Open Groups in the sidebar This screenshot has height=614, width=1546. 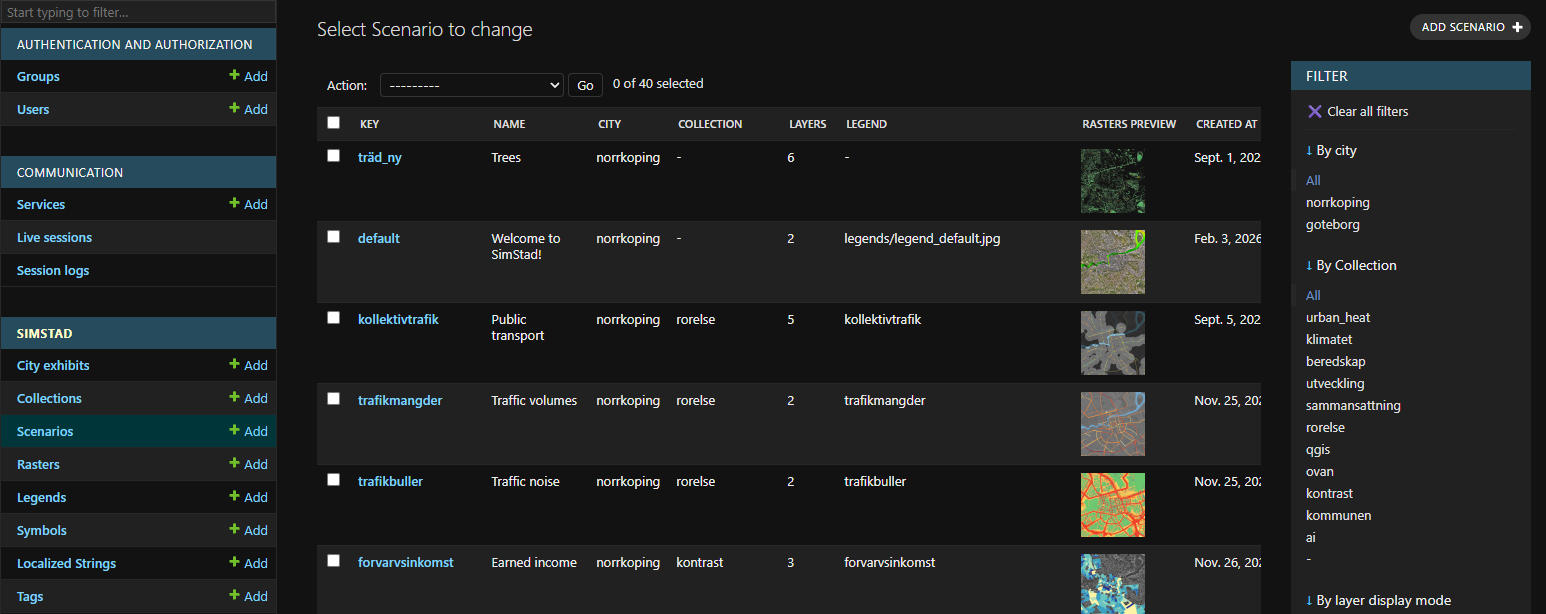(38, 76)
